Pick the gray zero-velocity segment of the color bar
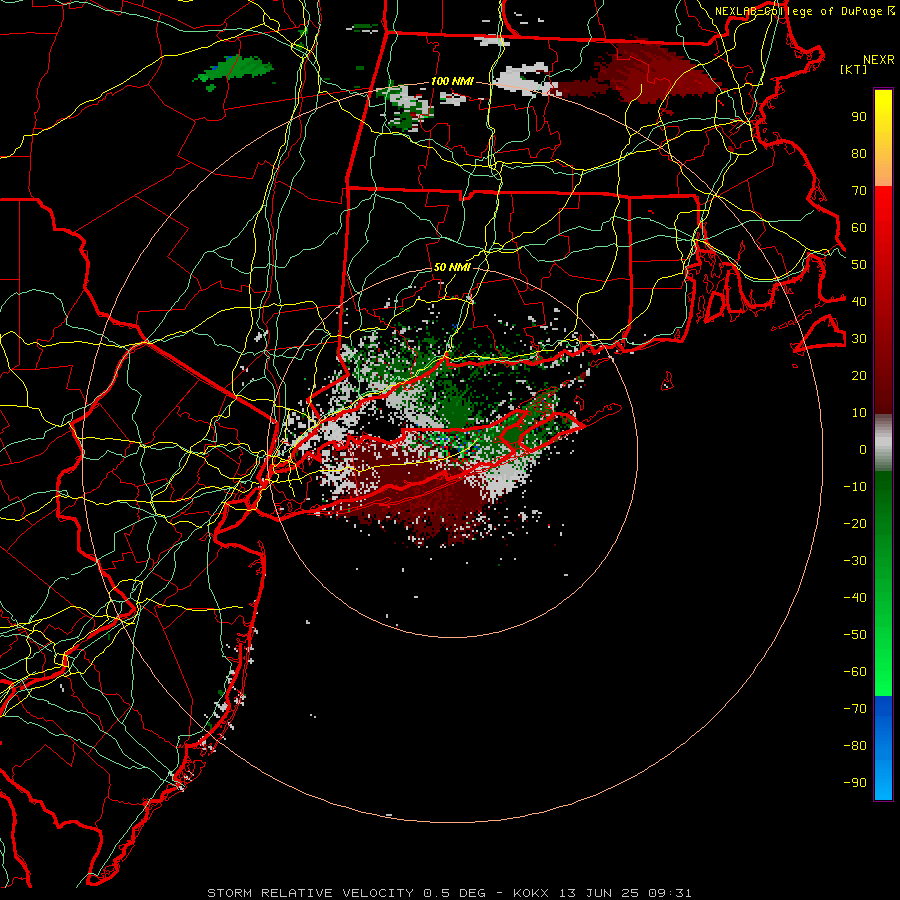This screenshot has width=900, height=900. coord(883,443)
